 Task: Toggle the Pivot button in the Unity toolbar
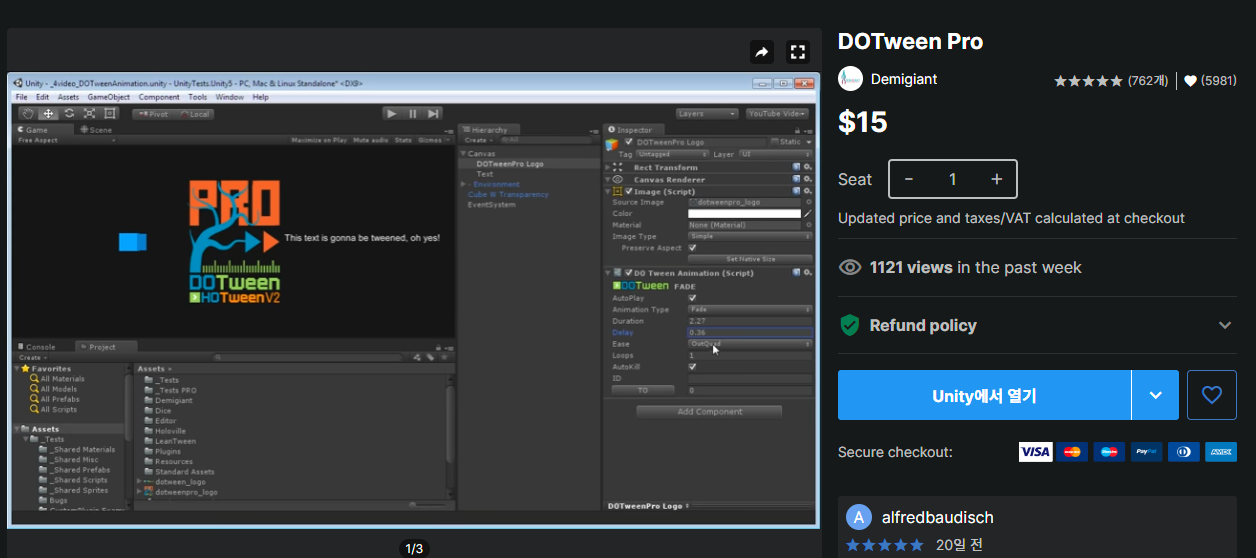(x=152, y=114)
